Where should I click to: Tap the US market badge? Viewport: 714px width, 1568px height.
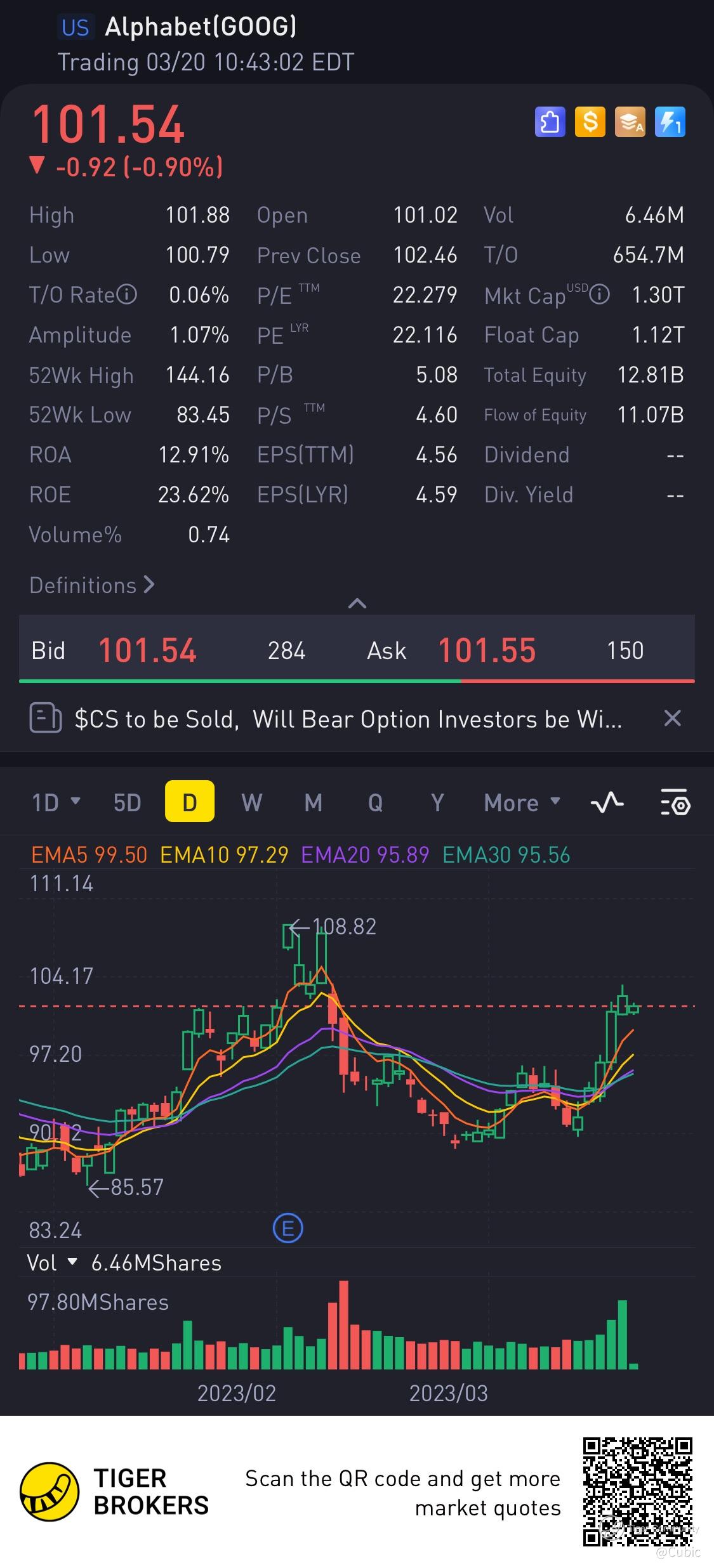click(76, 27)
